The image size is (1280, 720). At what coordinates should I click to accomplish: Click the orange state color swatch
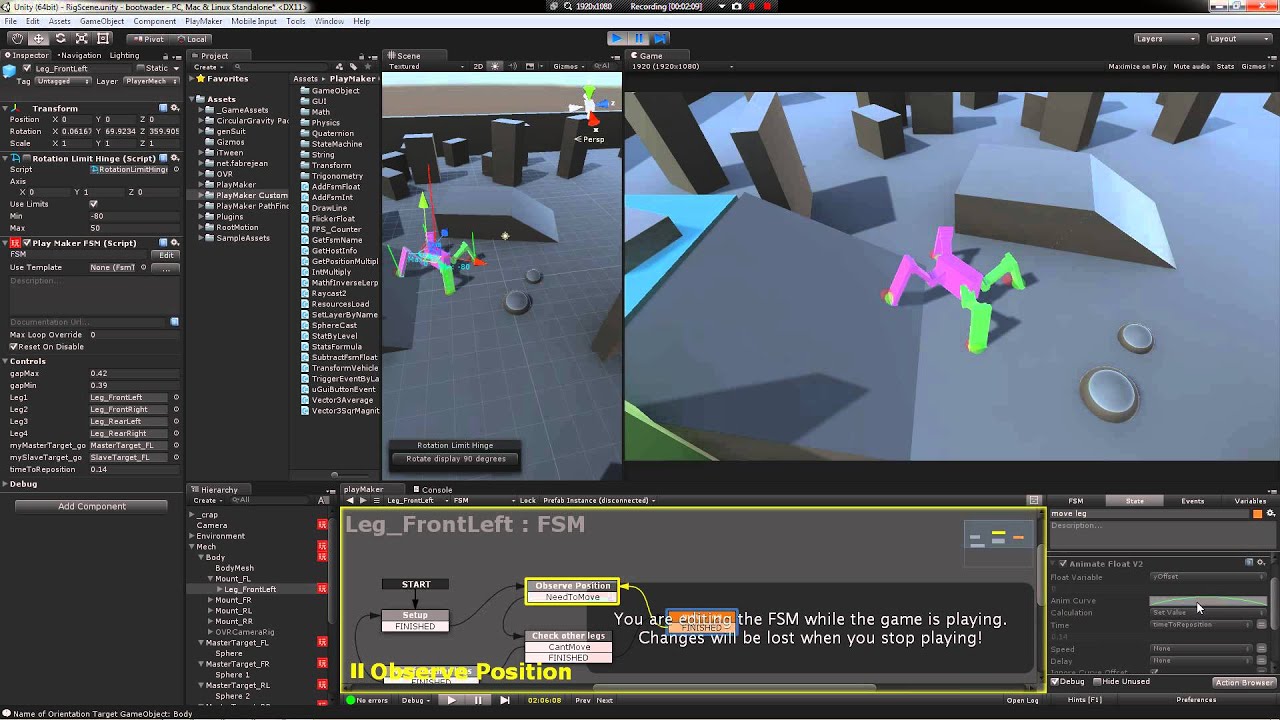(1257, 514)
